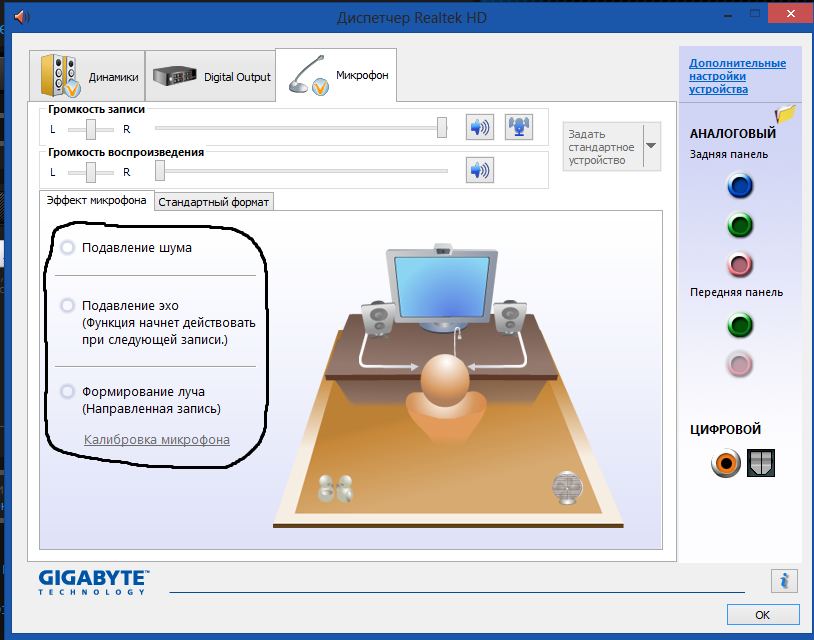Viewport: 814px width, 640px height.
Task: Click the Задать стандартное устройство button
Action: click(603, 147)
